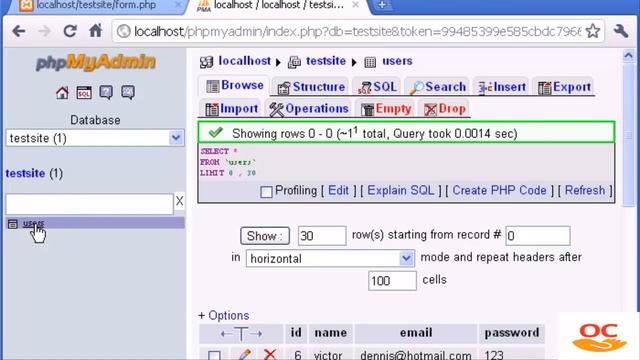Viewport: 640px width, 360px height.
Task: Click the phpMyAdmin logo
Action: 96,62
